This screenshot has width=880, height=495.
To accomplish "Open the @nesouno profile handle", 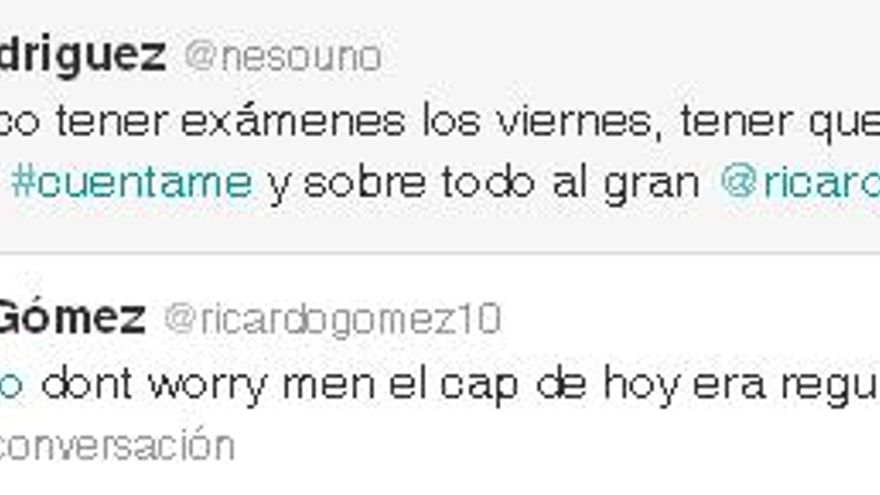I will pos(283,57).
